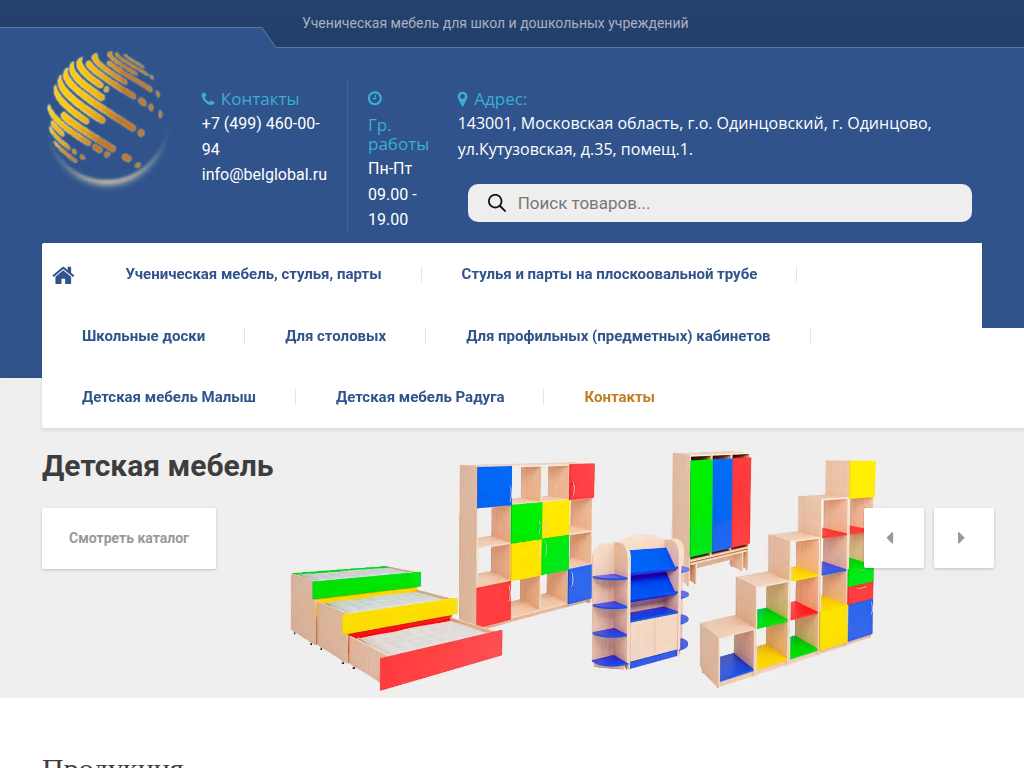Click the Контакты header heading
The image size is (1024, 768).
pyautogui.click(x=259, y=99)
